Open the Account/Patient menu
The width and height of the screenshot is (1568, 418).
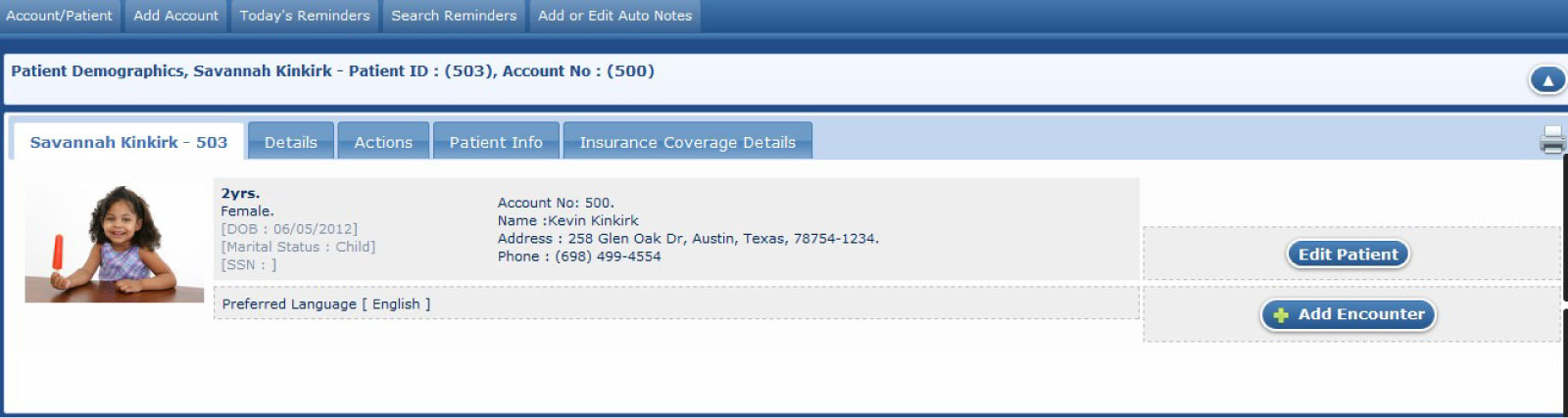59,16
